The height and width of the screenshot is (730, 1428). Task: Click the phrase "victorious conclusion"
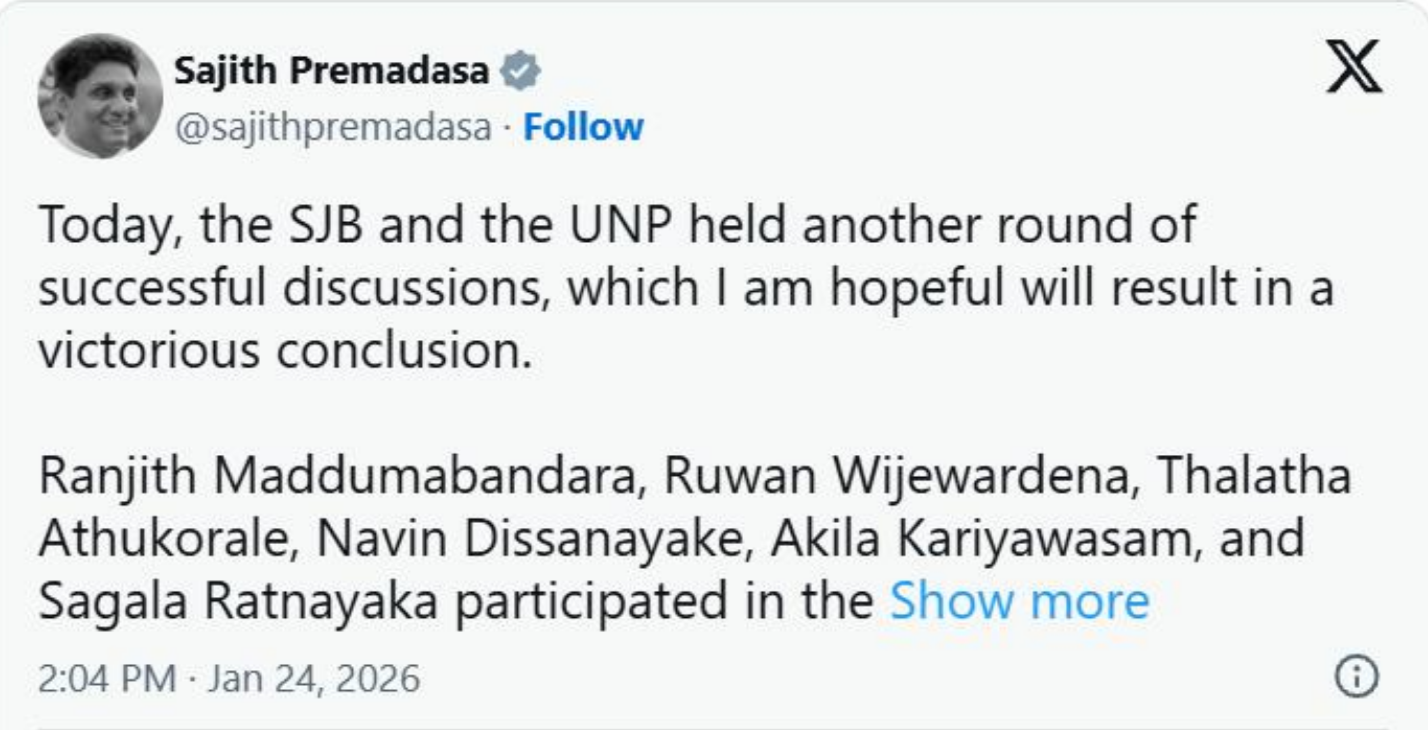(284, 350)
